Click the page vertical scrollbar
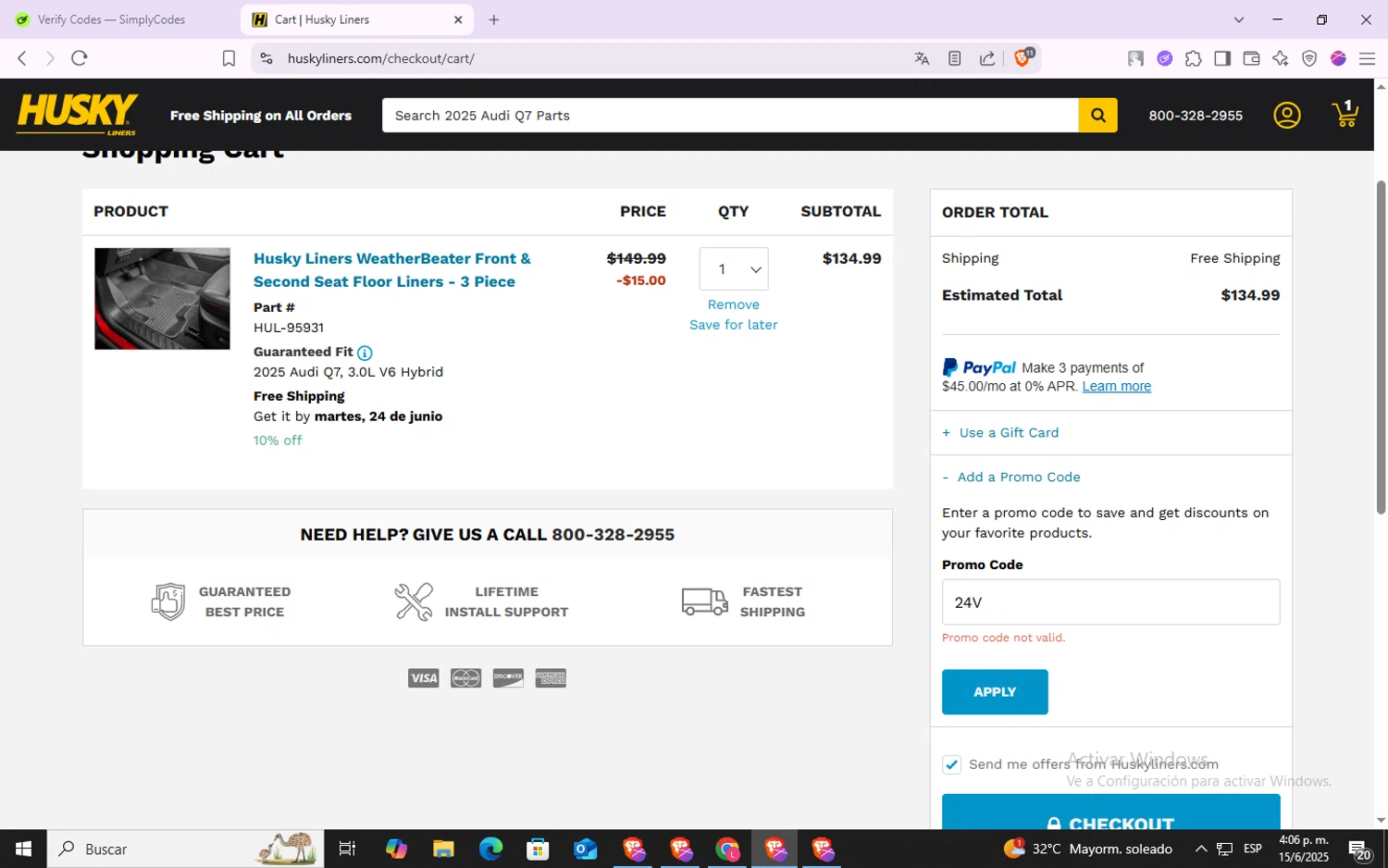 click(1381, 347)
